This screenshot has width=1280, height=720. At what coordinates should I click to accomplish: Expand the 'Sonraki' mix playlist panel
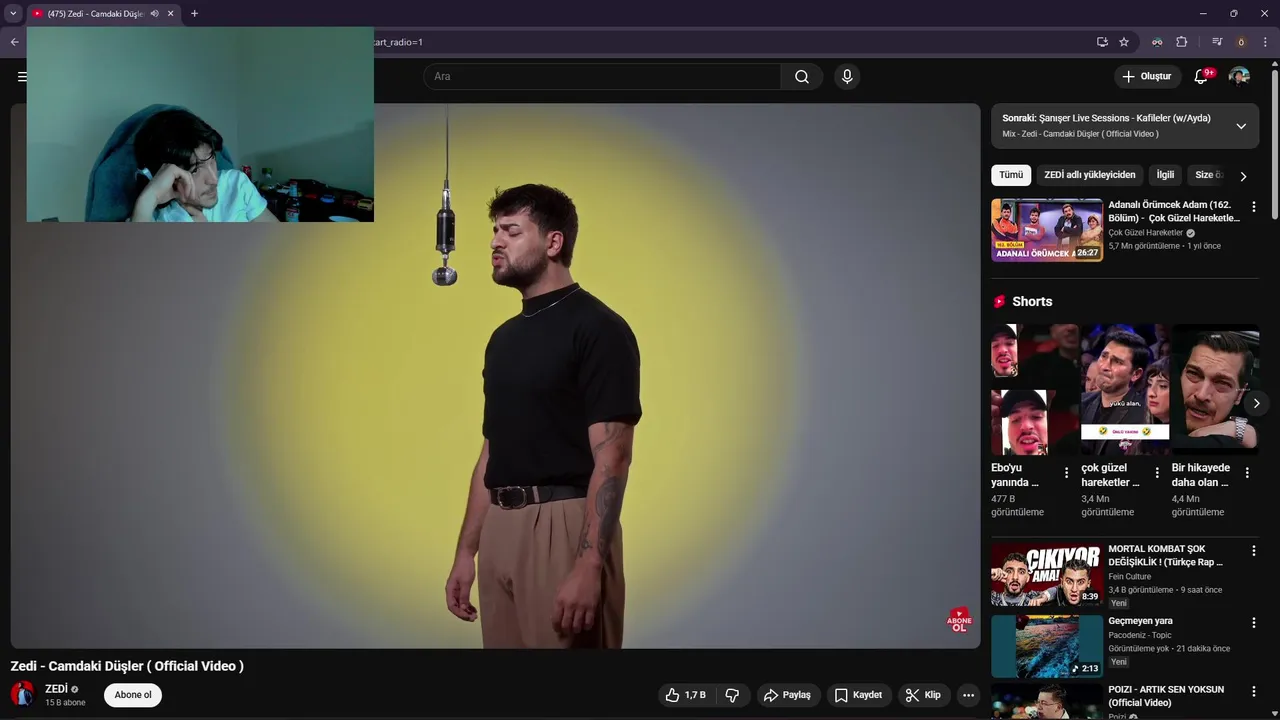1241,126
